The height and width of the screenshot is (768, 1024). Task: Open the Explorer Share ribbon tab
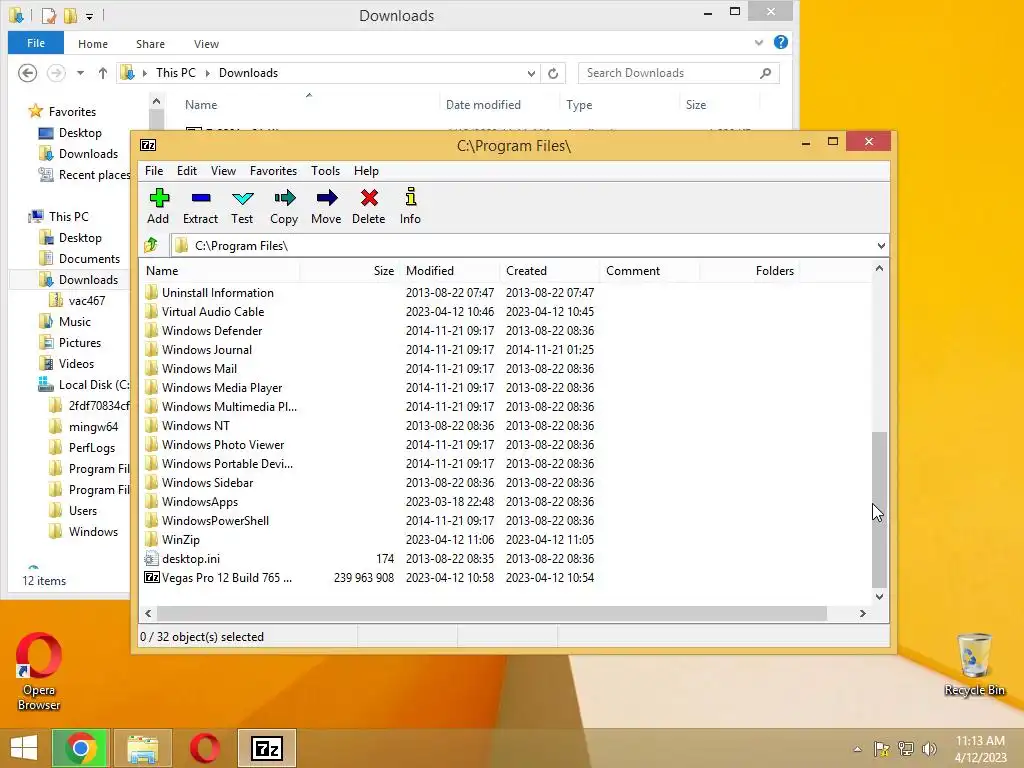[150, 44]
